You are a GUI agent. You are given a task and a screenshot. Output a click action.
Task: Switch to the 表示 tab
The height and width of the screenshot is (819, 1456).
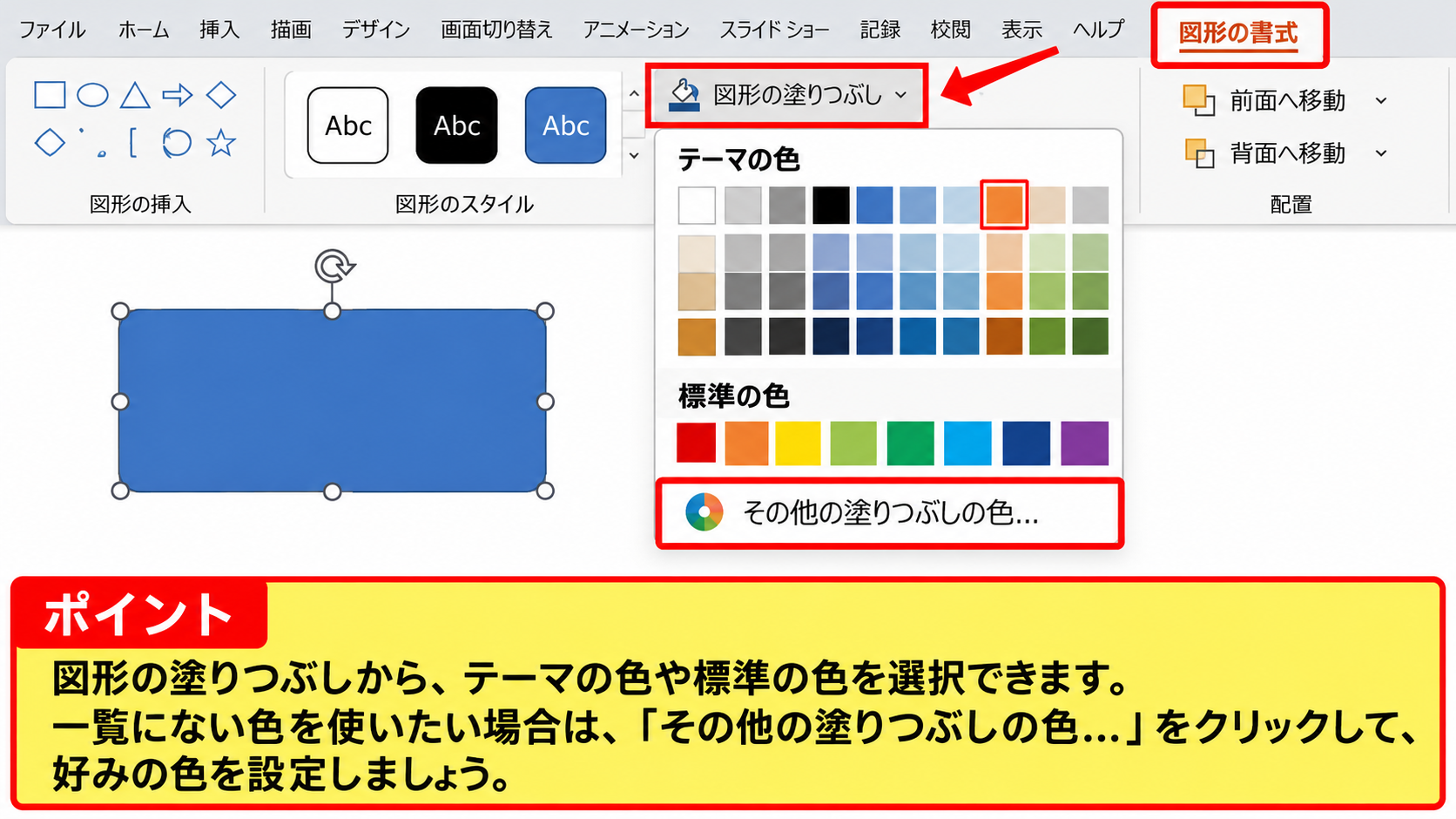(1021, 30)
